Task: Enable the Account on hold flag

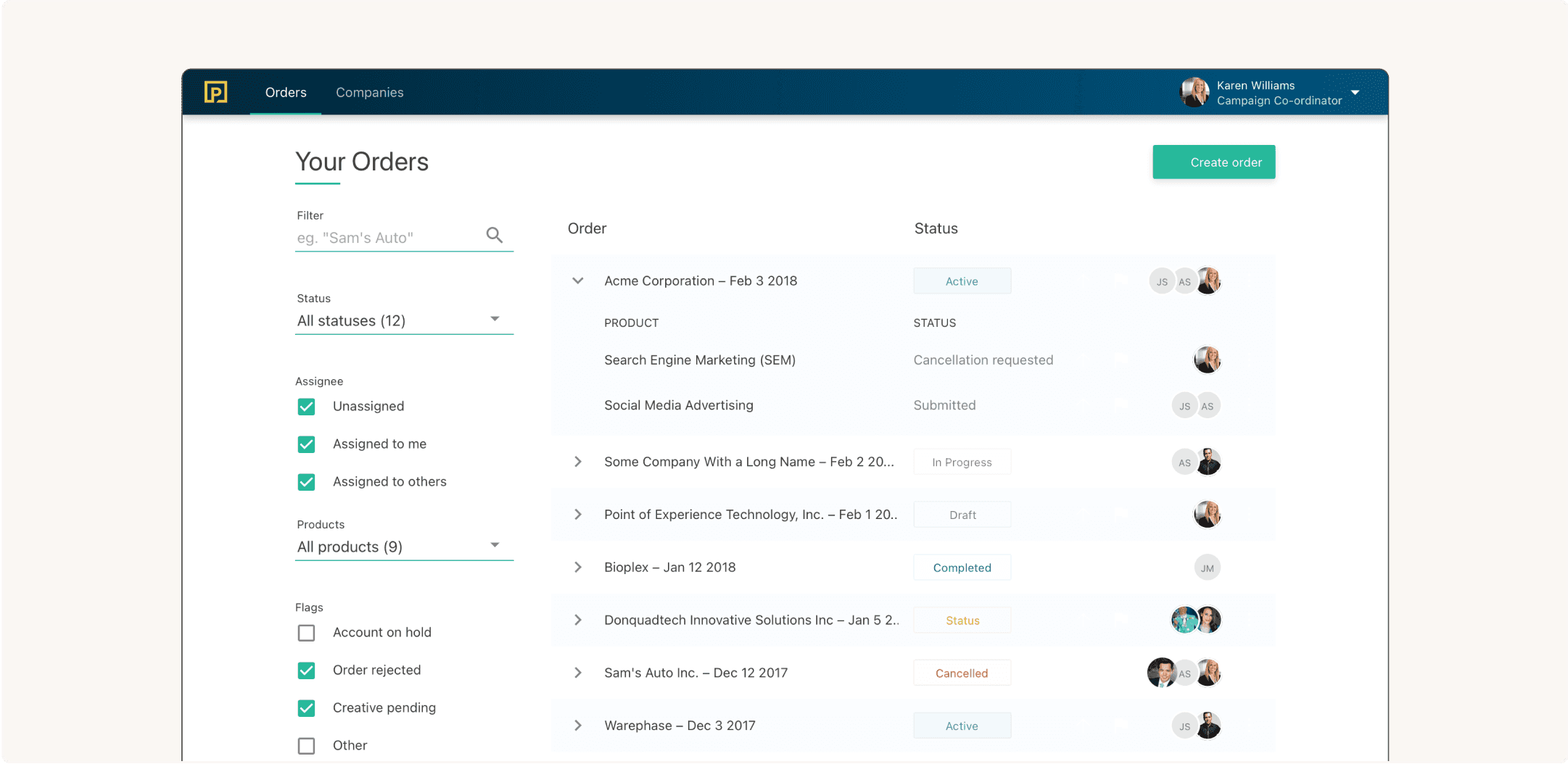Action: coord(306,633)
